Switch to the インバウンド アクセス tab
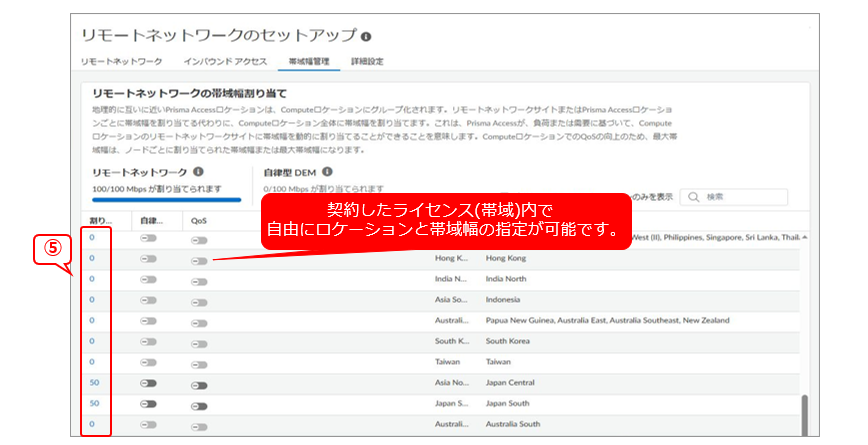 click(x=225, y=61)
